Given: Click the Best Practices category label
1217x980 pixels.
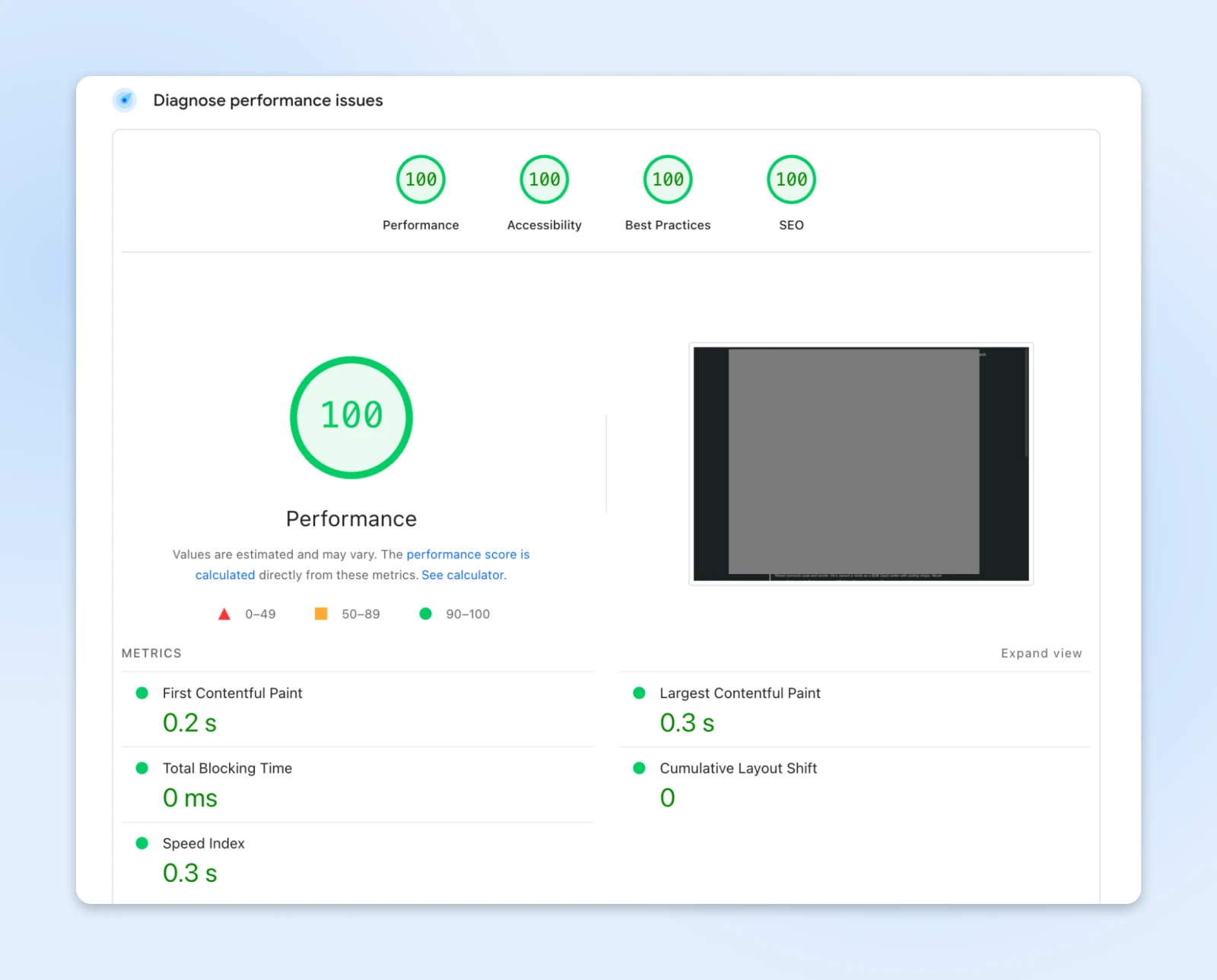Looking at the screenshot, I should tap(668, 226).
